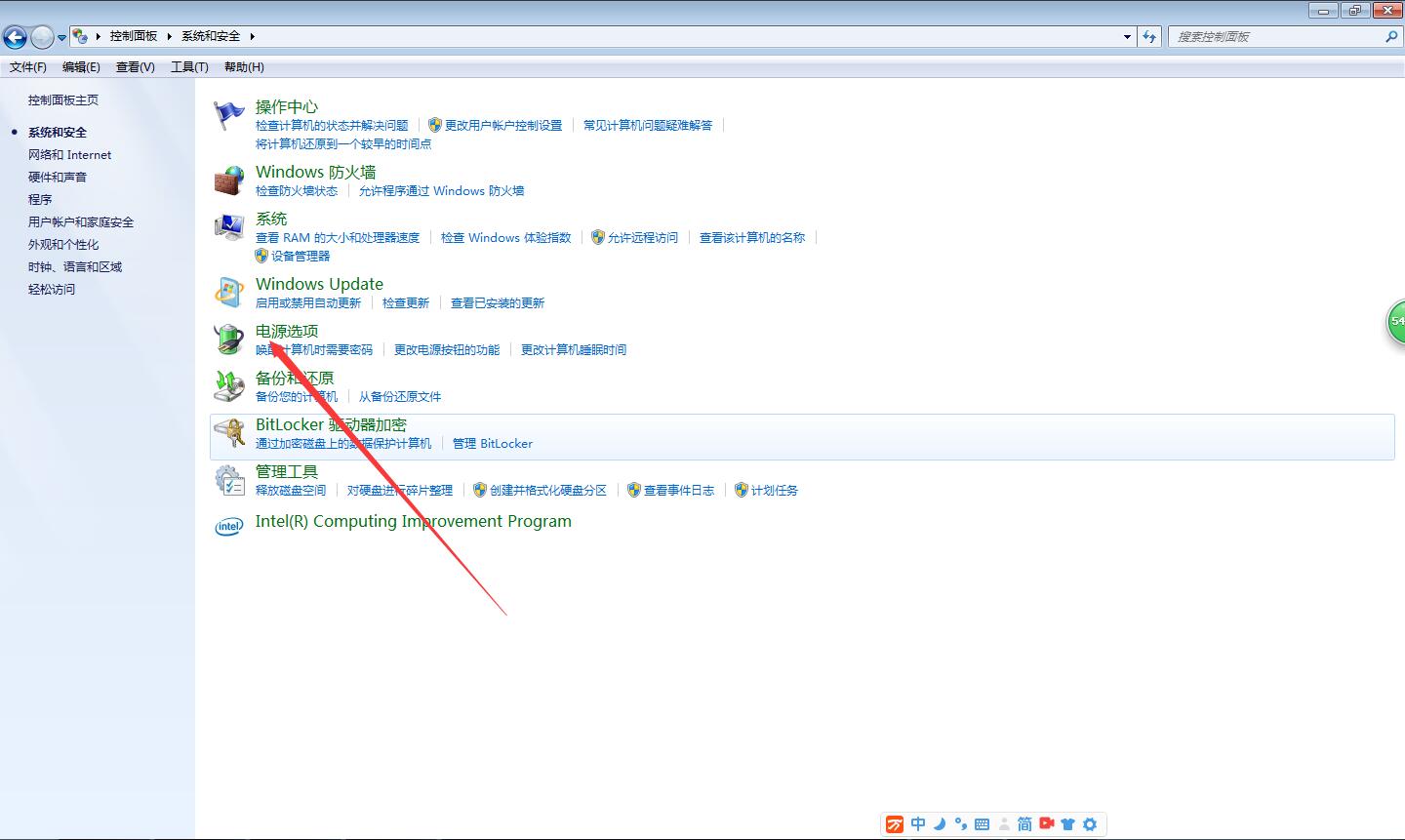Open the 查看(V) menu
This screenshot has height=840, width=1405.
pyautogui.click(x=135, y=67)
